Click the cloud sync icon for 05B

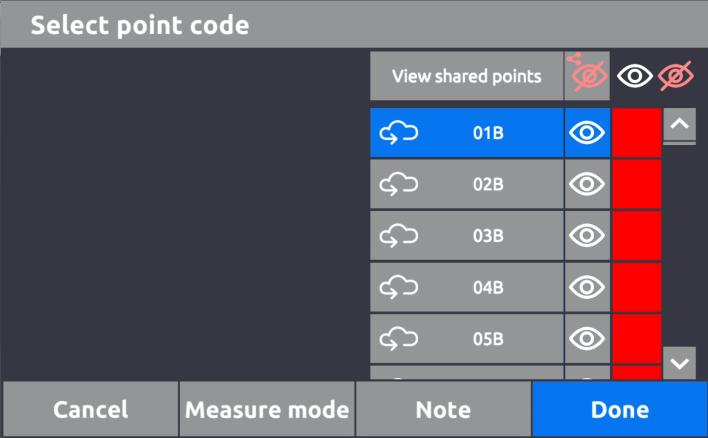point(399,340)
